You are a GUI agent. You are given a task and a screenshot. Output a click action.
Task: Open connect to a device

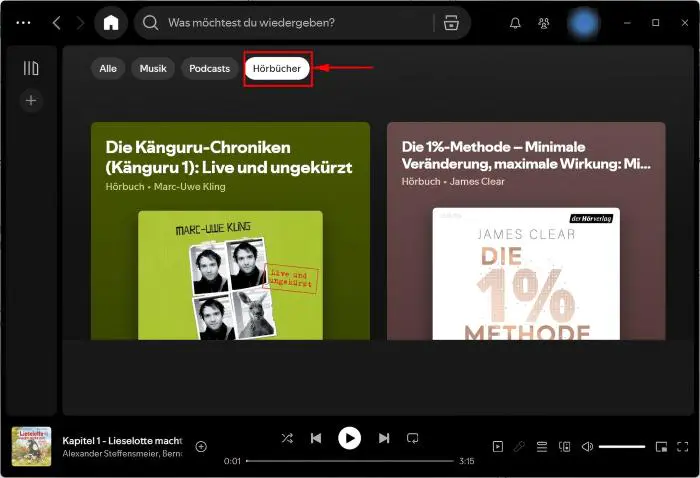[x=565, y=446]
